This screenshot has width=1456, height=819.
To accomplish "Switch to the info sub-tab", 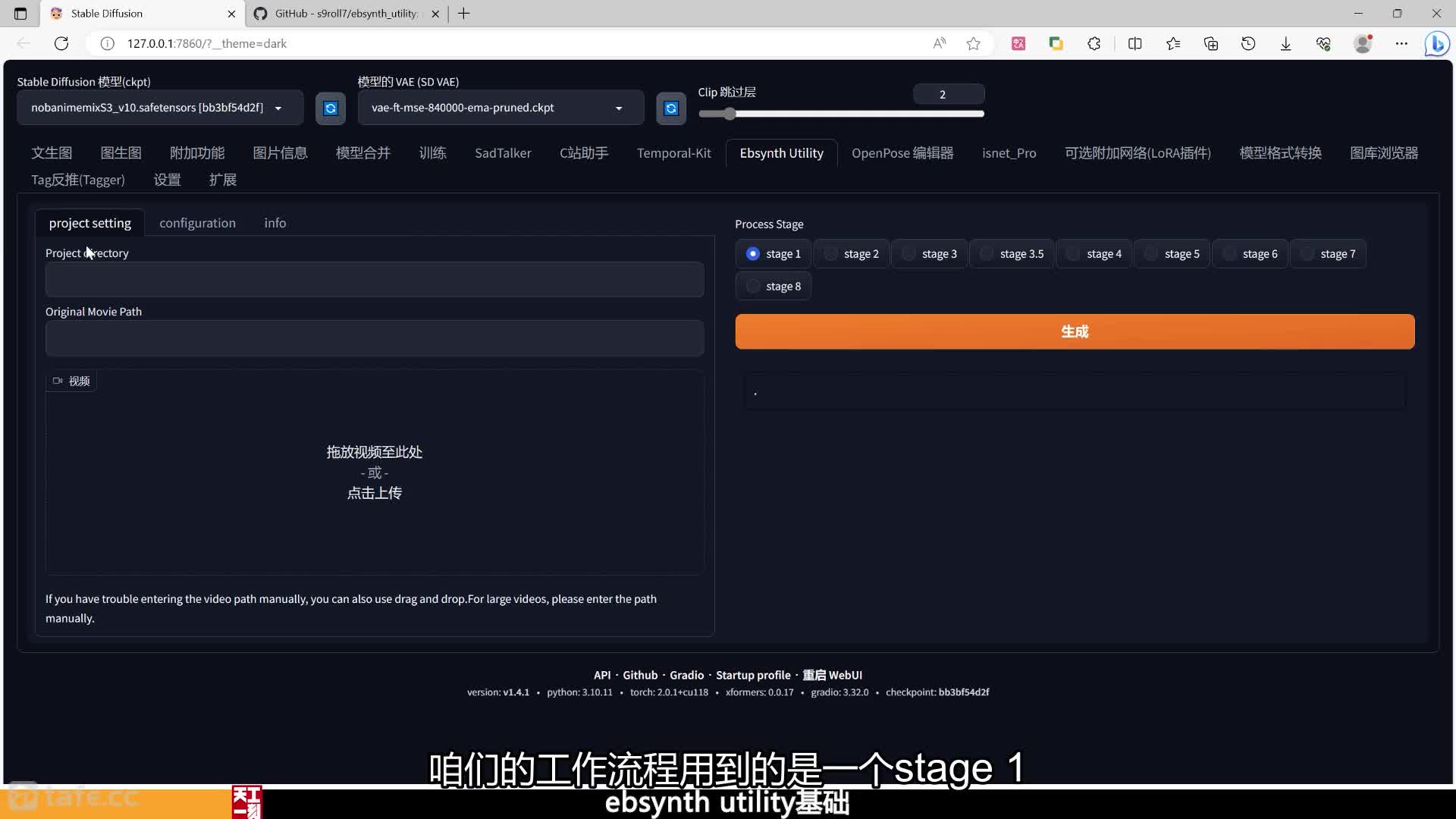I will point(275,223).
